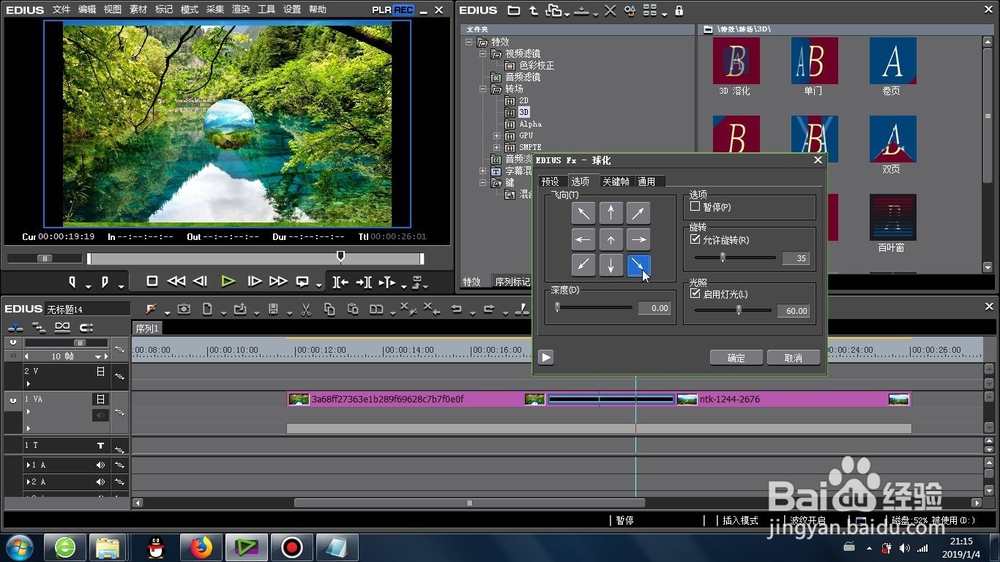Select the down-left fly direction arrow

(583, 265)
